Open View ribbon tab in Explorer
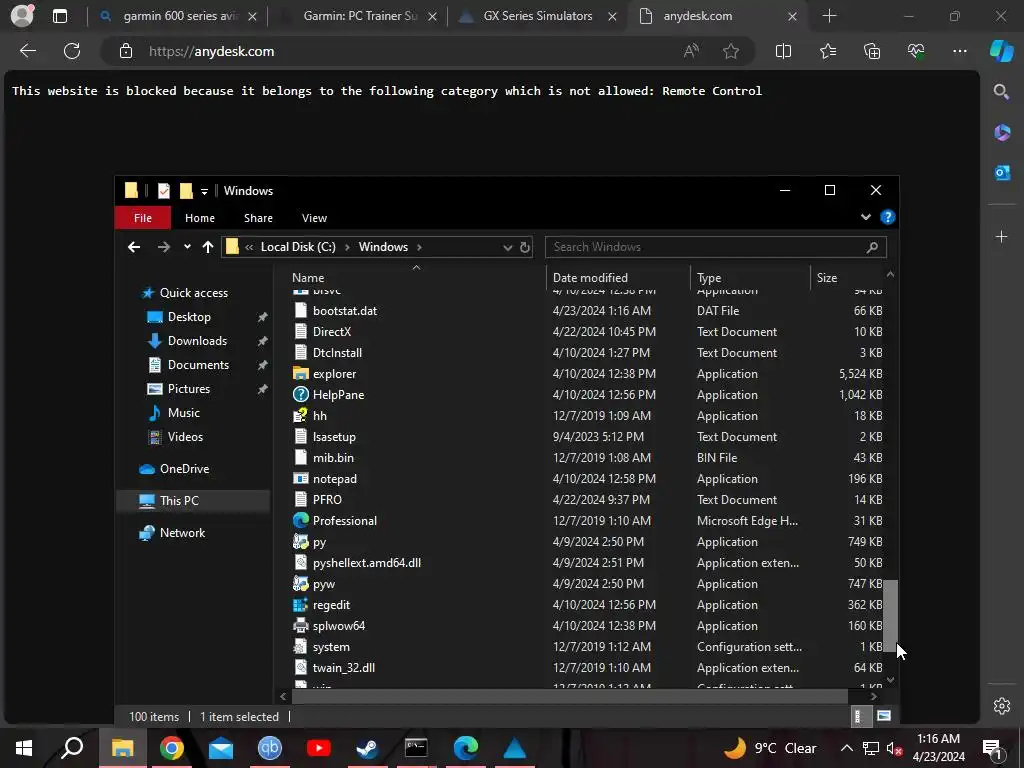1024x768 pixels. (x=314, y=218)
